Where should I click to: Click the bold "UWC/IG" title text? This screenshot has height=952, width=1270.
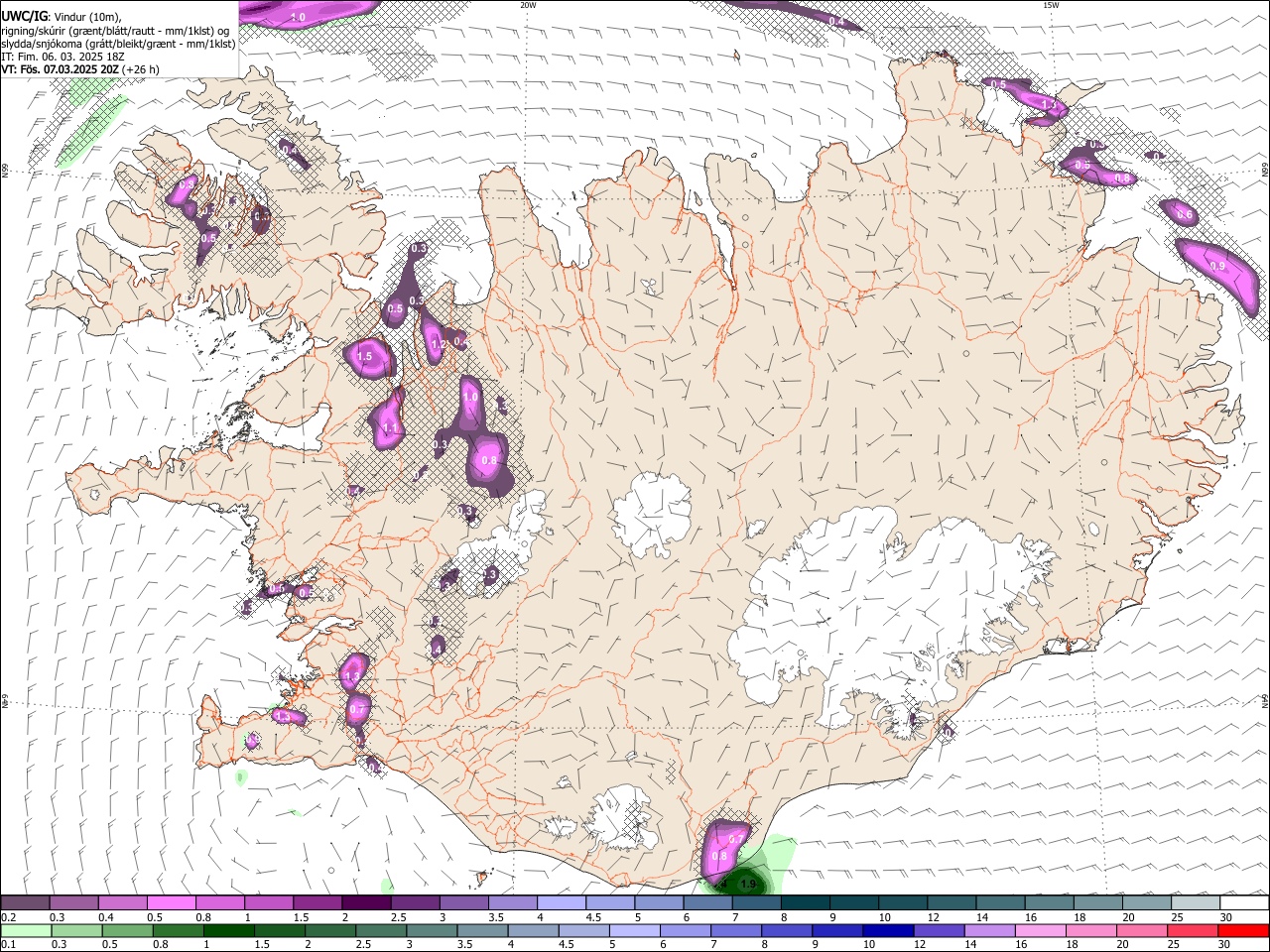click(22, 17)
